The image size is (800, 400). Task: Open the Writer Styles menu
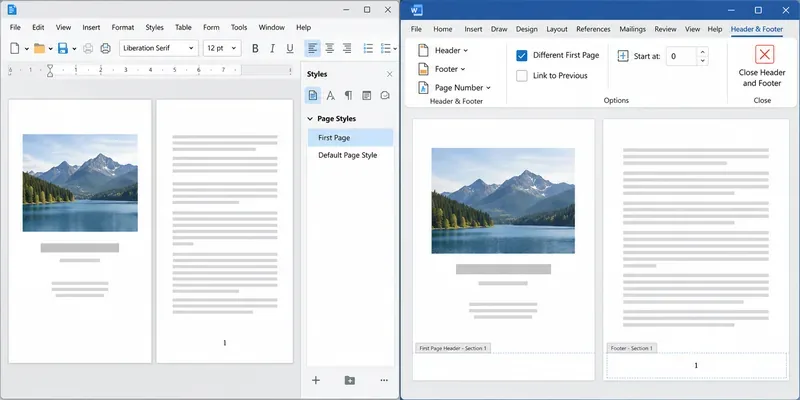pos(155,28)
